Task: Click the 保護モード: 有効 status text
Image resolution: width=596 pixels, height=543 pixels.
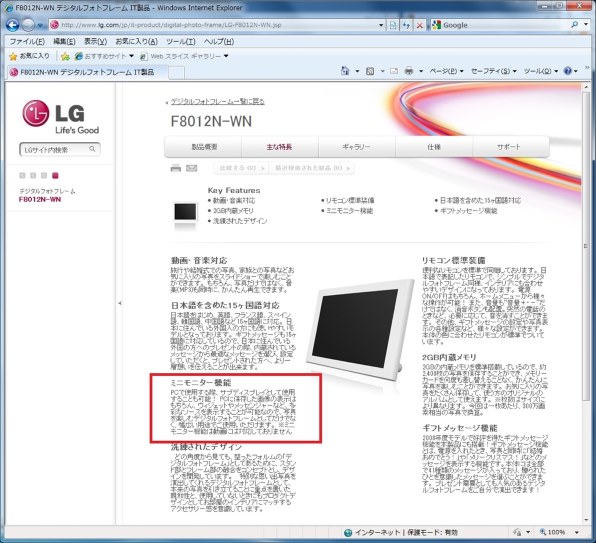Action: [x=433, y=533]
